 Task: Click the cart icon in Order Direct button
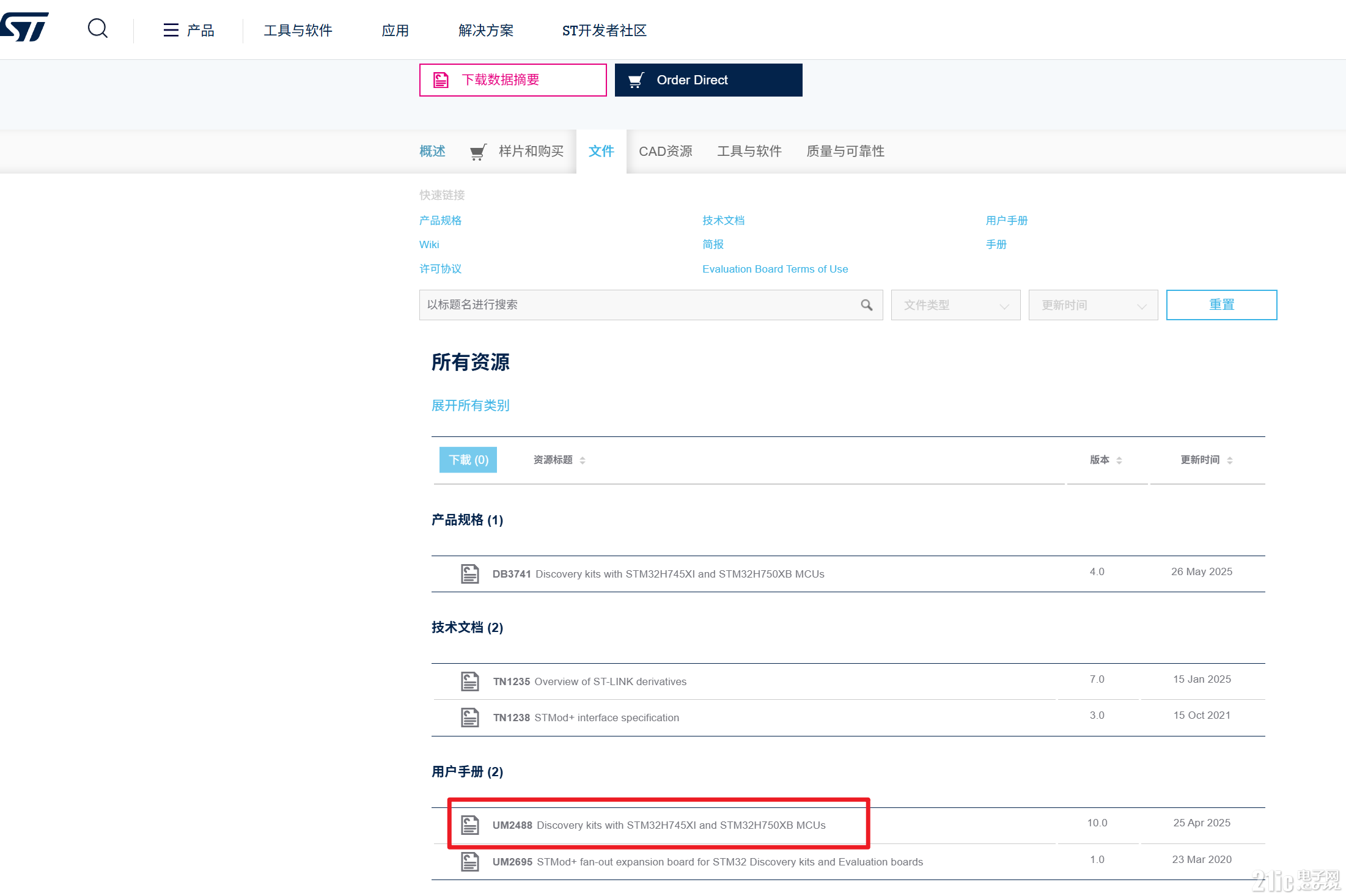pos(636,80)
